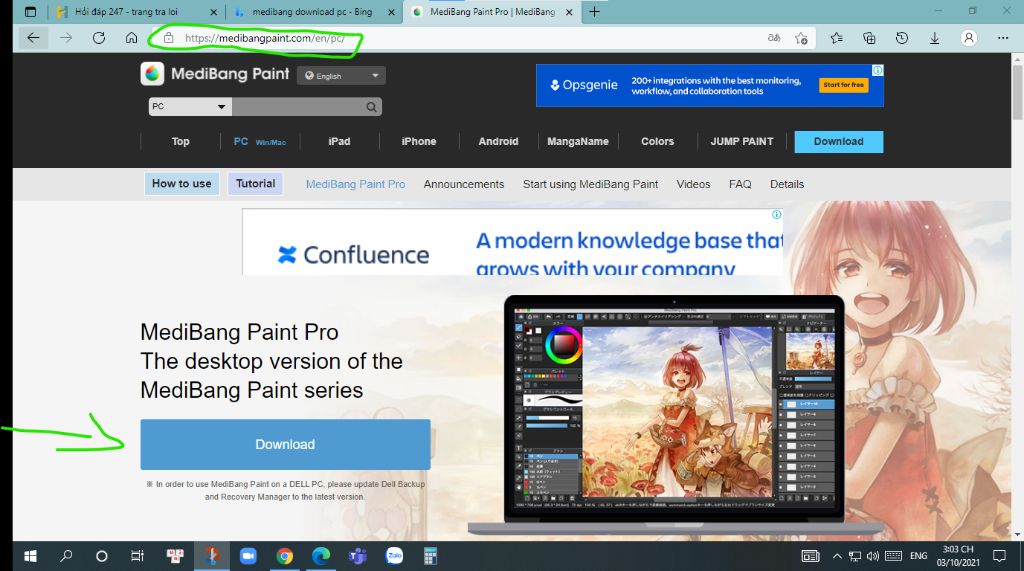Open the translate page option
This screenshot has height=571, width=1024.
(774, 38)
